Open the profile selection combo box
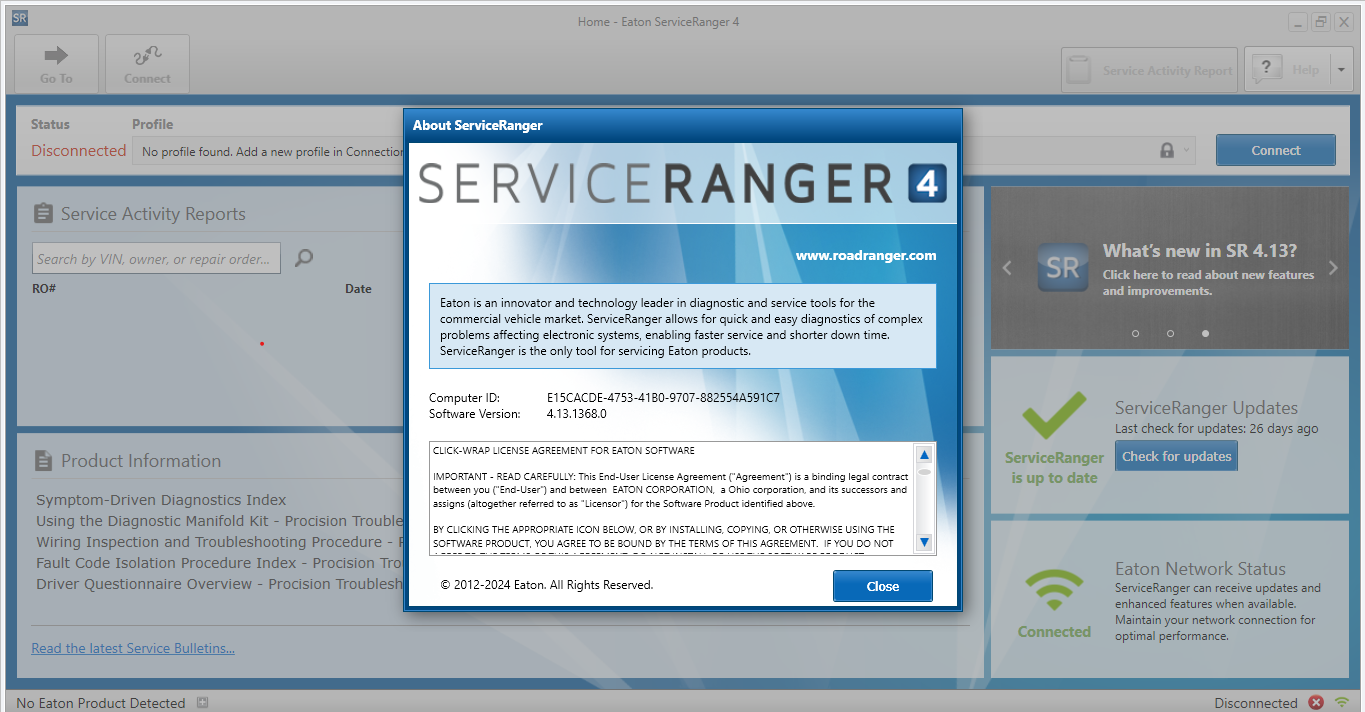This screenshot has width=1365, height=712. (664, 151)
